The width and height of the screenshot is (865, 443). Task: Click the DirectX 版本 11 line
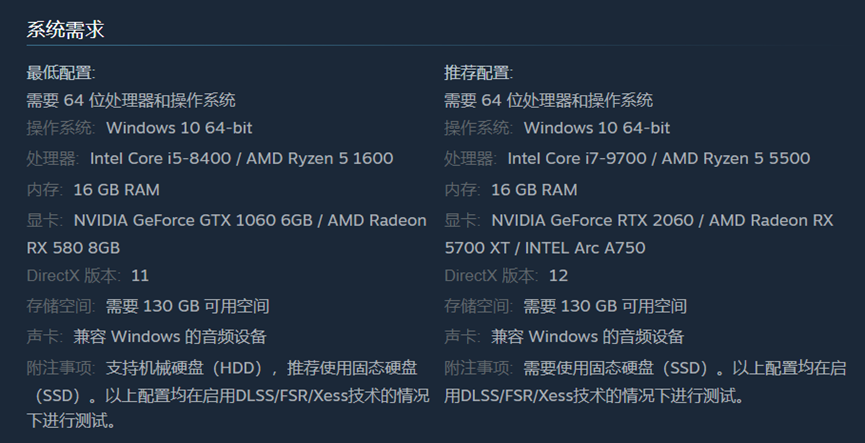(88, 275)
